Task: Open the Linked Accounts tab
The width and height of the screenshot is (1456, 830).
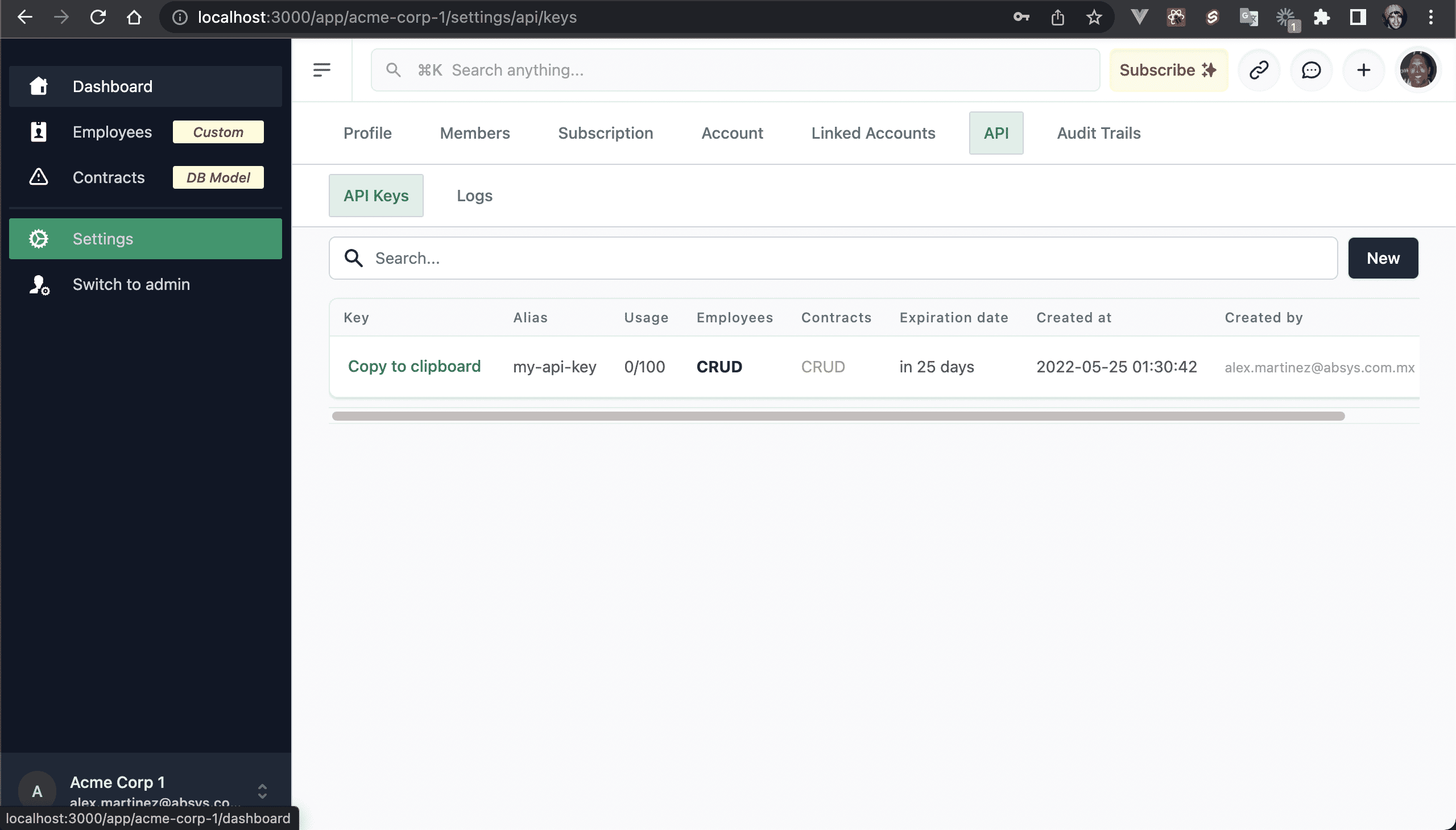Action: click(873, 133)
